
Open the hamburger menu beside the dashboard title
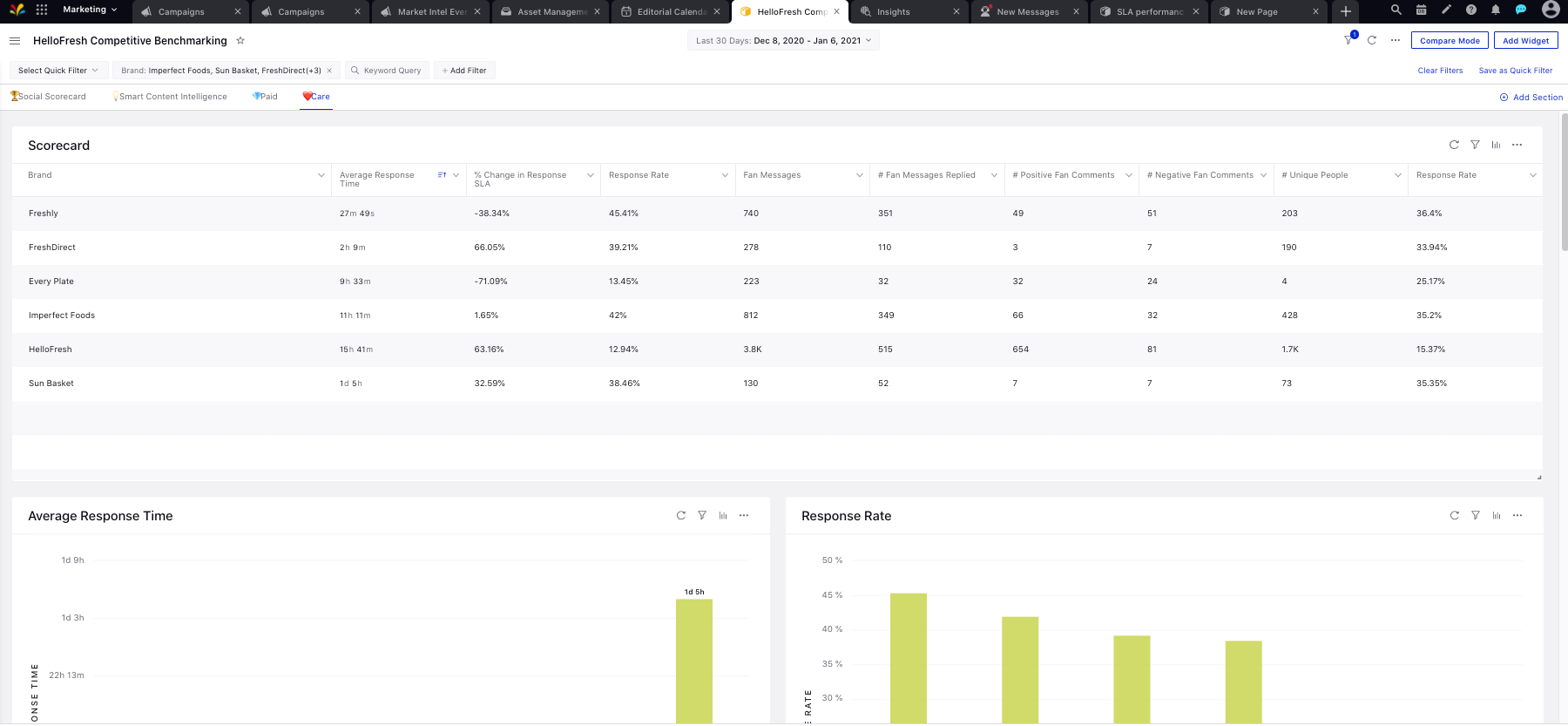click(15, 41)
